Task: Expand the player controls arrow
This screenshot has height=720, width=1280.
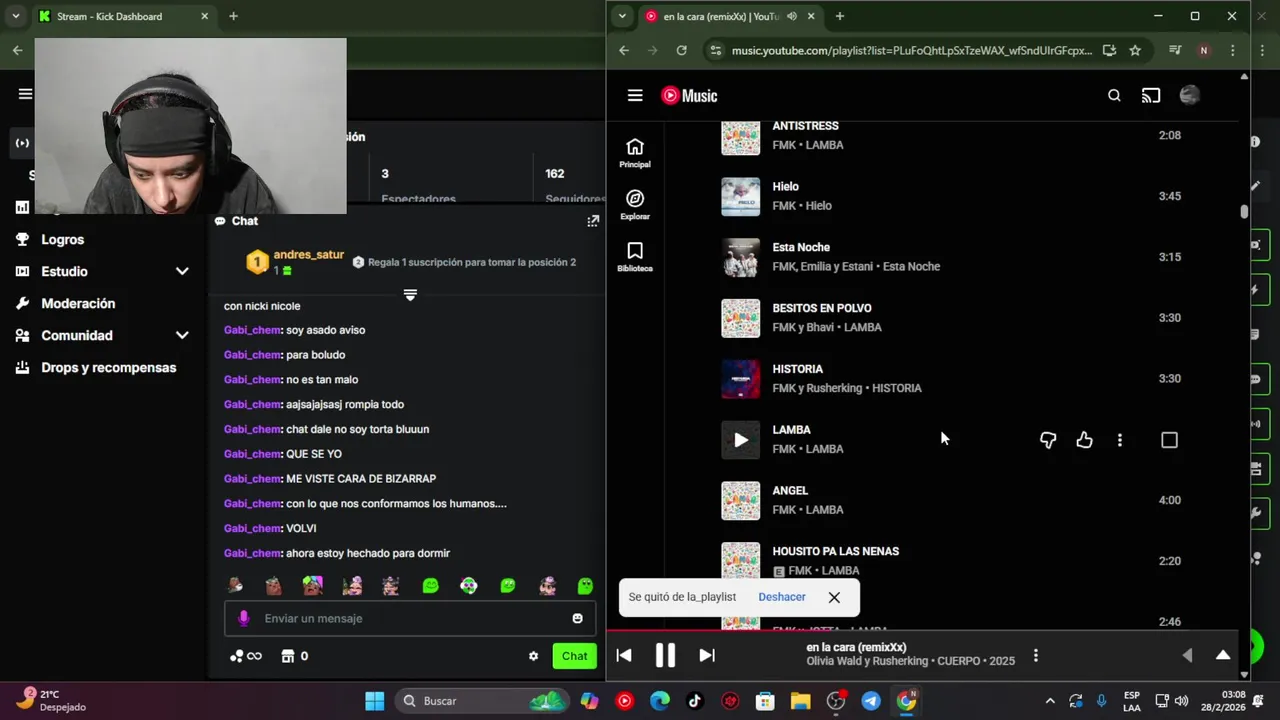Action: tap(1187, 655)
